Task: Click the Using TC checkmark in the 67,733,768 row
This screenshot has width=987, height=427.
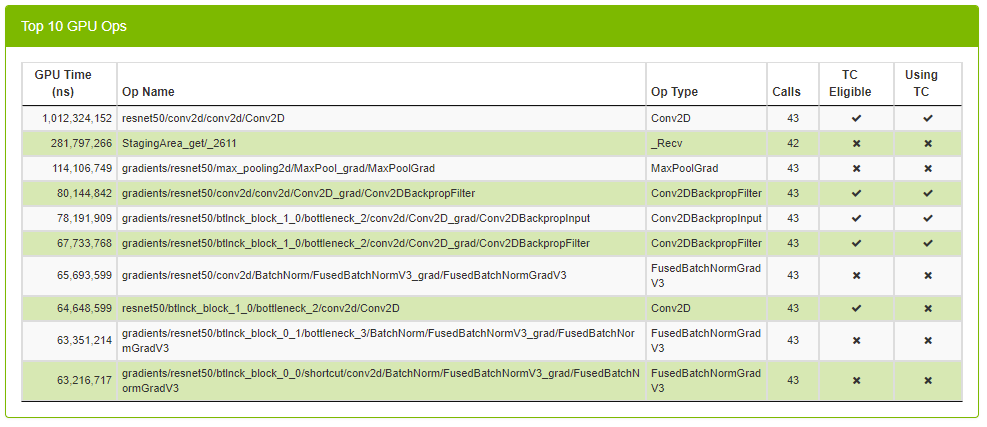Action: [x=928, y=243]
